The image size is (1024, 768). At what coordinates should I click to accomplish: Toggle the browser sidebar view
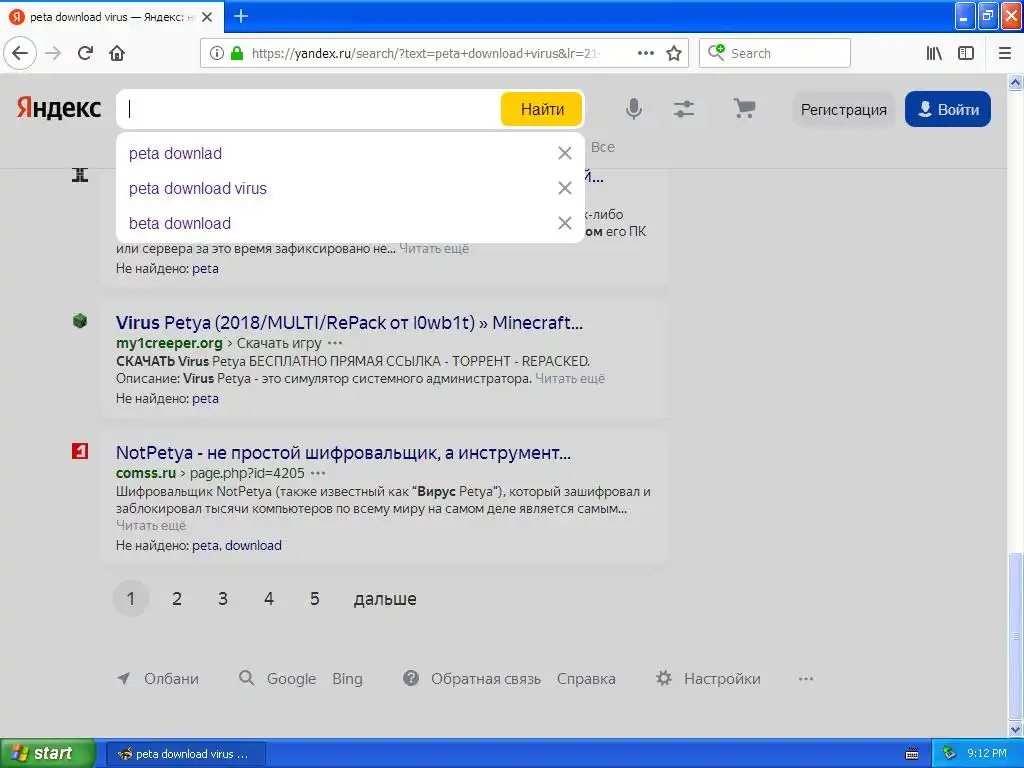point(966,53)
